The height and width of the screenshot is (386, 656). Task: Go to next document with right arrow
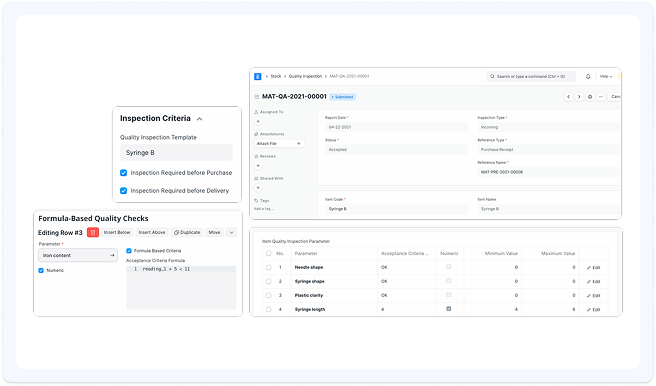[x=579, y=97]
